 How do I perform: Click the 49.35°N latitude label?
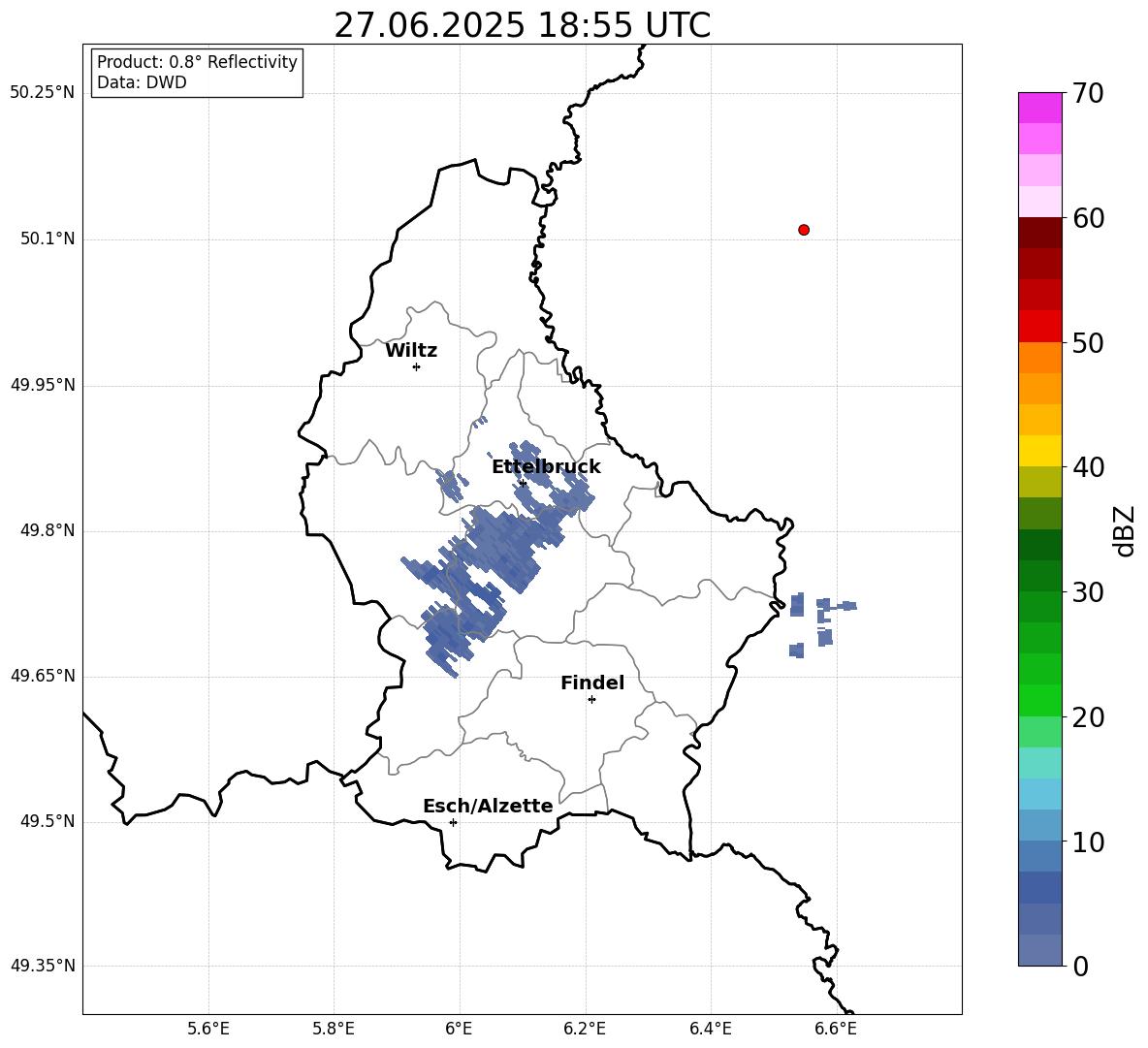tap(43, 966)
